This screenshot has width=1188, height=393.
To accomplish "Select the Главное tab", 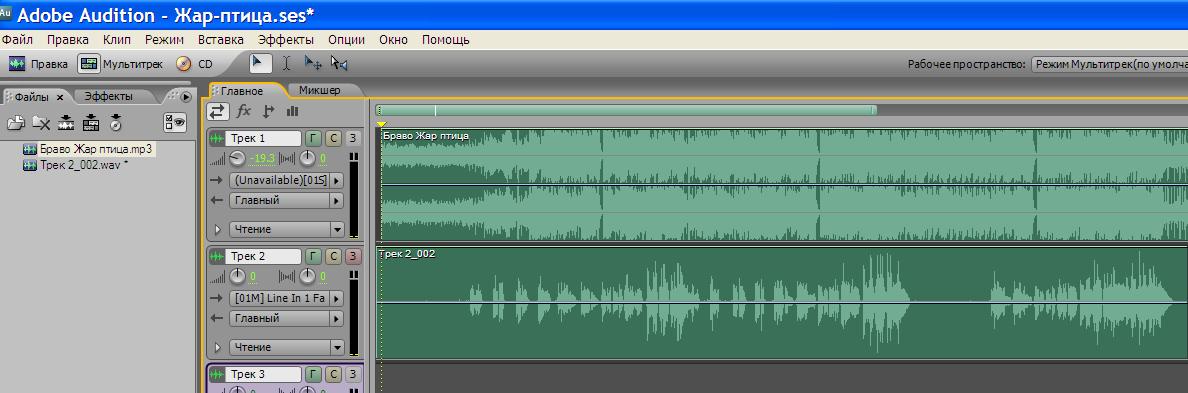I will pyautogui.click(x=242, y=91).
